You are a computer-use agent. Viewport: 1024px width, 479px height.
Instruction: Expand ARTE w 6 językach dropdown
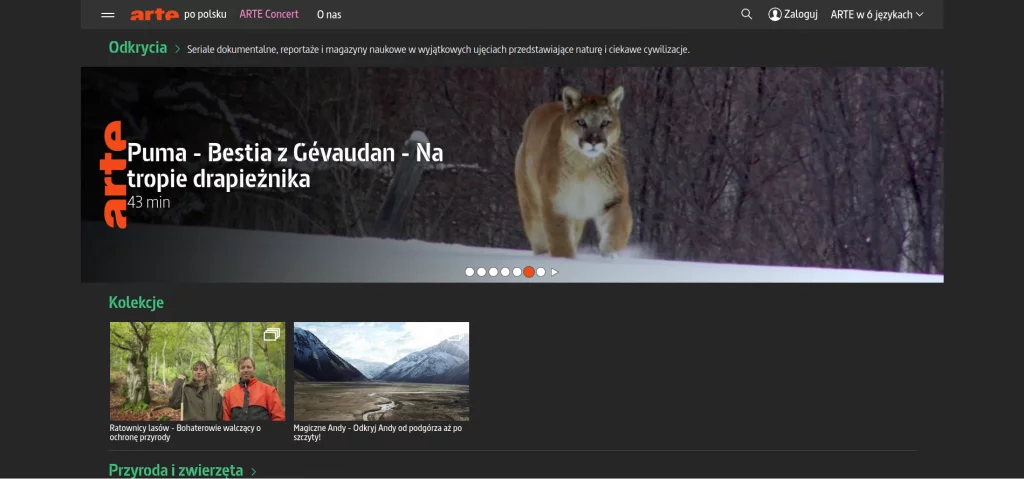876,14
